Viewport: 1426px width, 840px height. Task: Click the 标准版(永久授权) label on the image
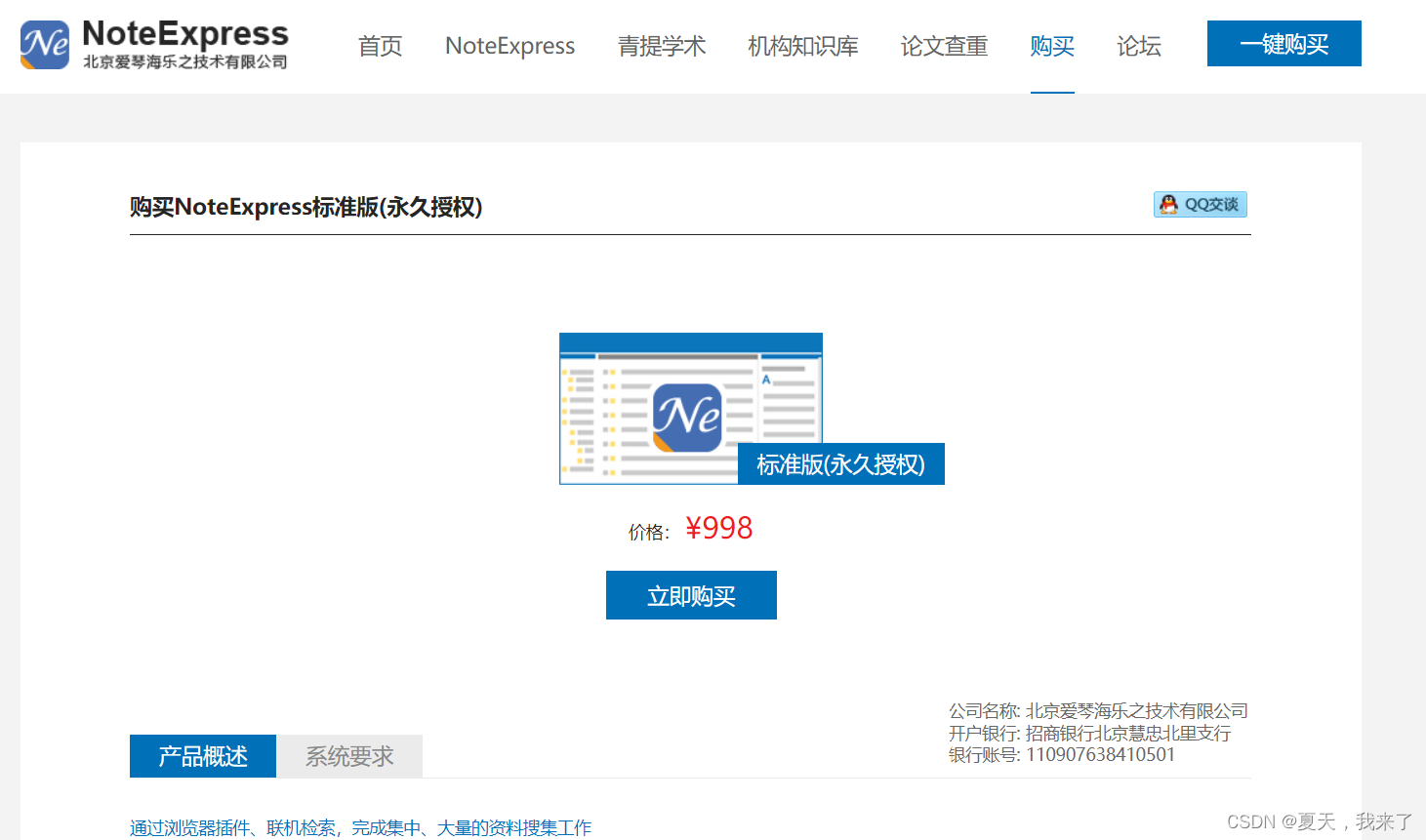point(841,464)
